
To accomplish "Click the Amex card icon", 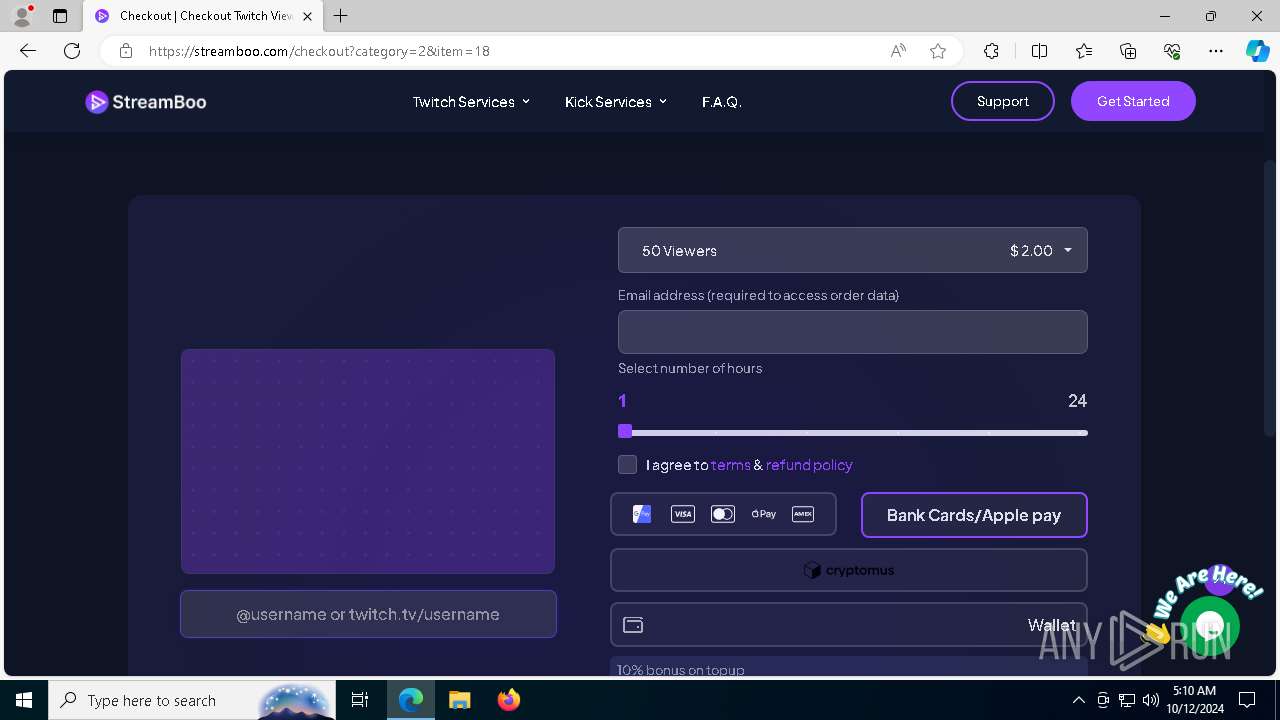I will point(803,514).
